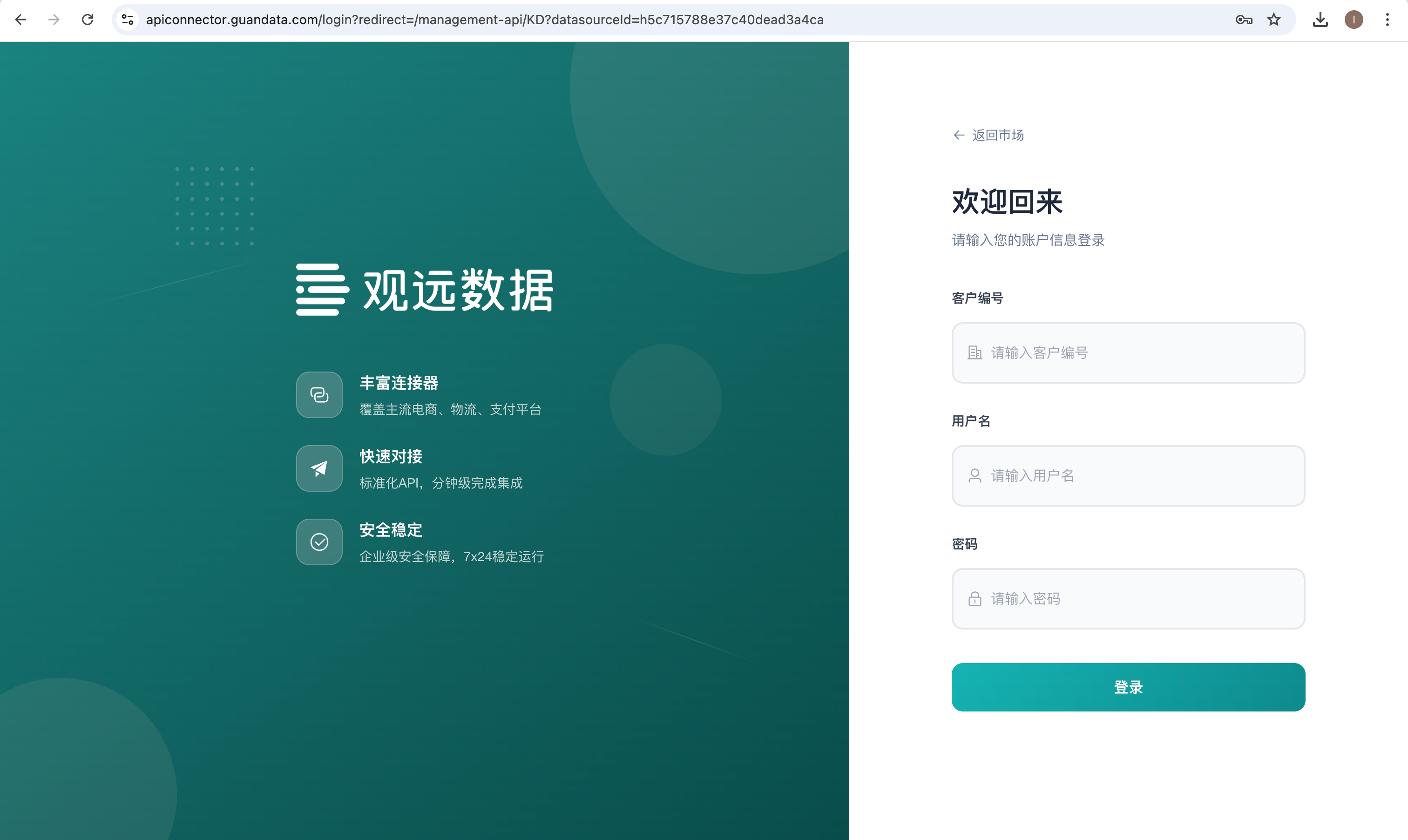Click the 登录 login button

pyautogui.click(x=1128, y=687)
